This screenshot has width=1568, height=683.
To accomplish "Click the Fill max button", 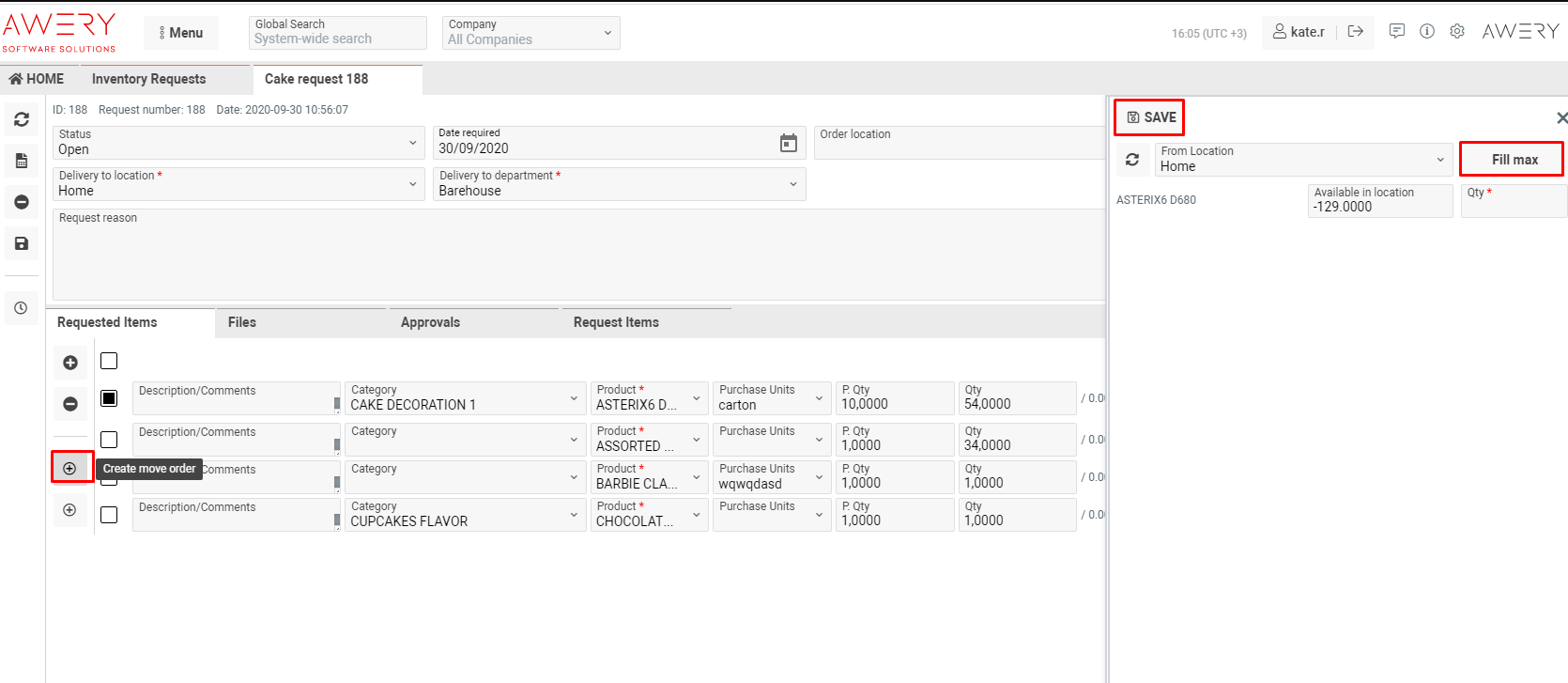I will [x=1514, y=160].
